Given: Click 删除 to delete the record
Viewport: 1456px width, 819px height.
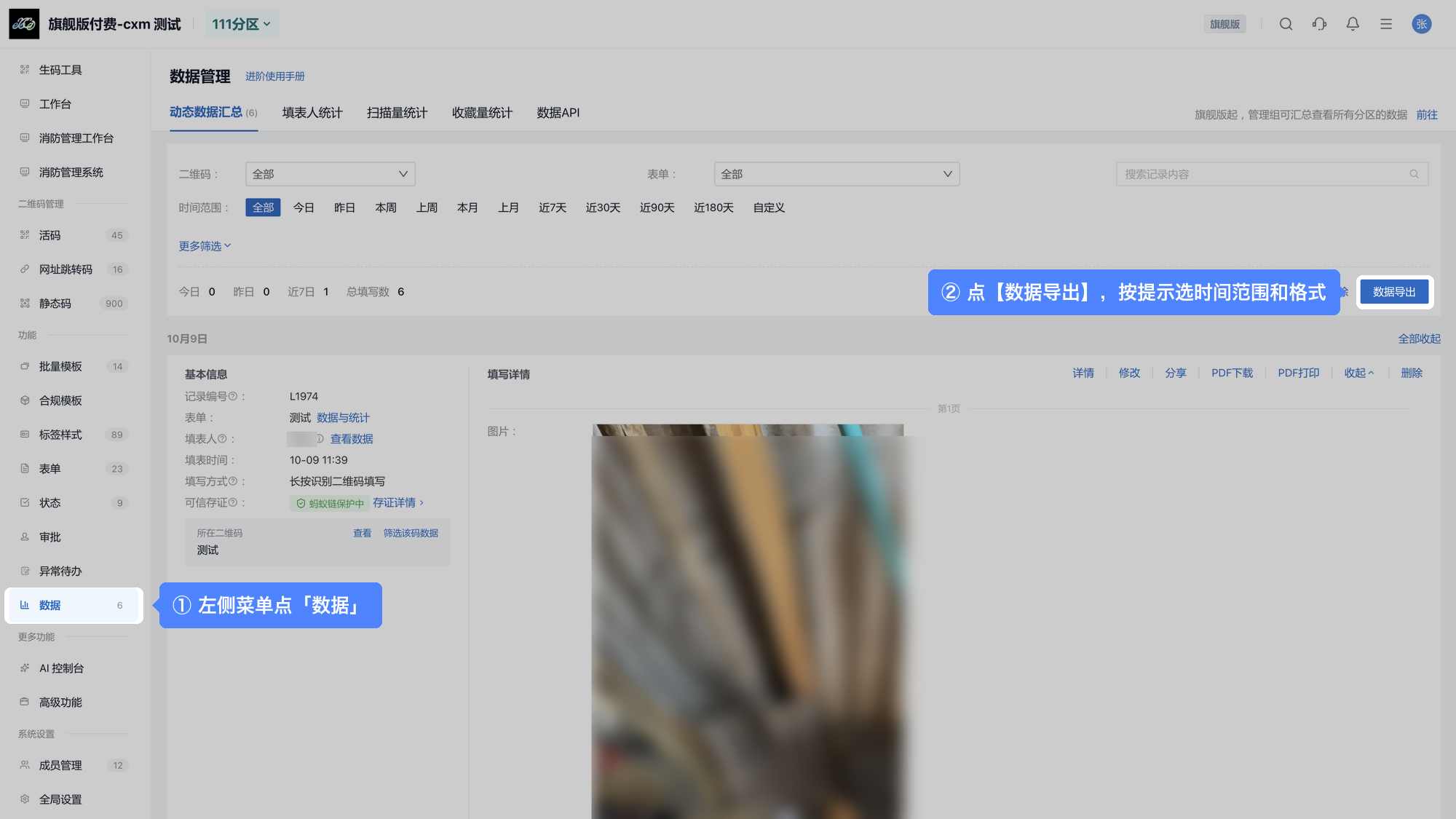Looking at the screenshot, I should [x=1411, y=373].
